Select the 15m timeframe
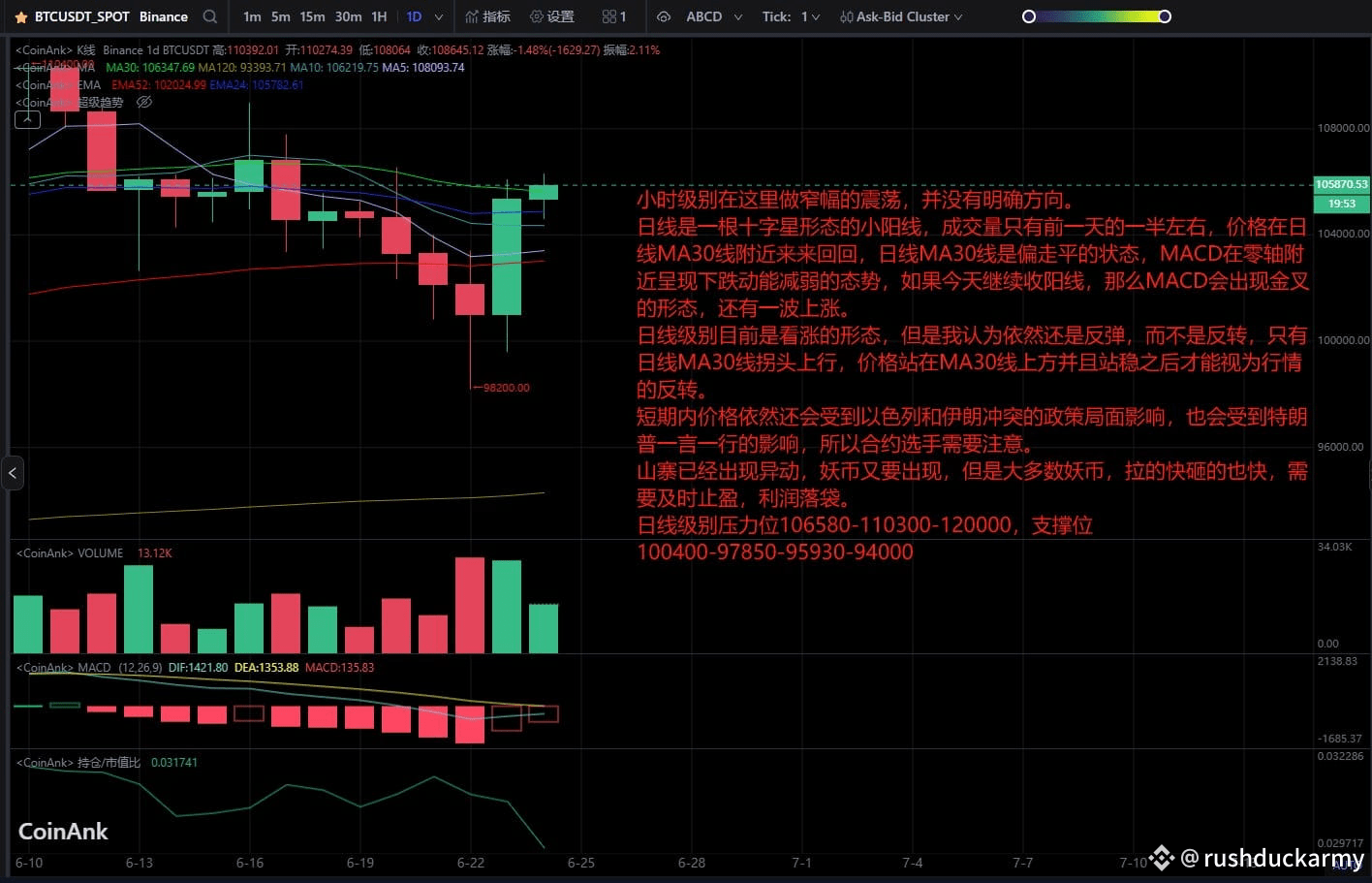 point(312,16)
